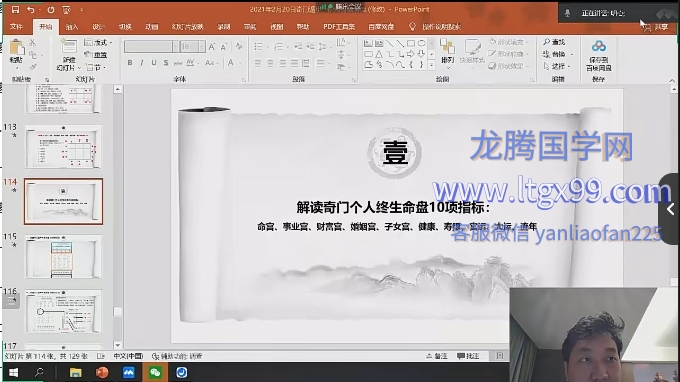Open the 文件 menu tab
This screenshot has width=680, height=382.
tap(16, 27)
